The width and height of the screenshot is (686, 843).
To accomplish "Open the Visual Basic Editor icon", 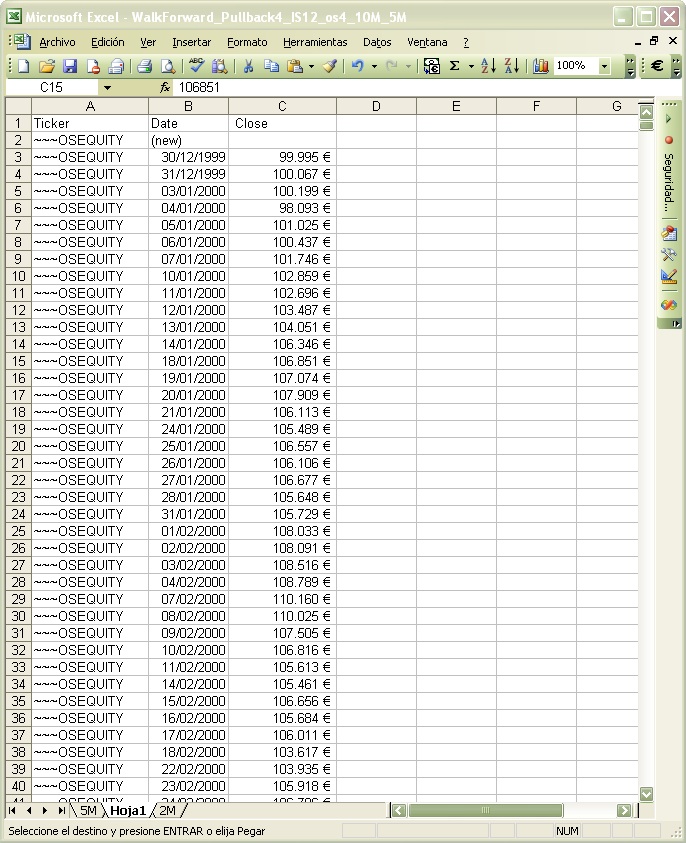I will 669,233.
